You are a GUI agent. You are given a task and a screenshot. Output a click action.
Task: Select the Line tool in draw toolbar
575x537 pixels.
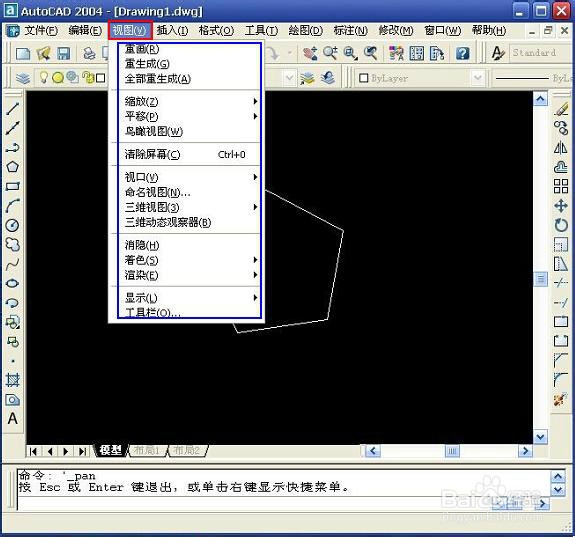coord(12,109)
